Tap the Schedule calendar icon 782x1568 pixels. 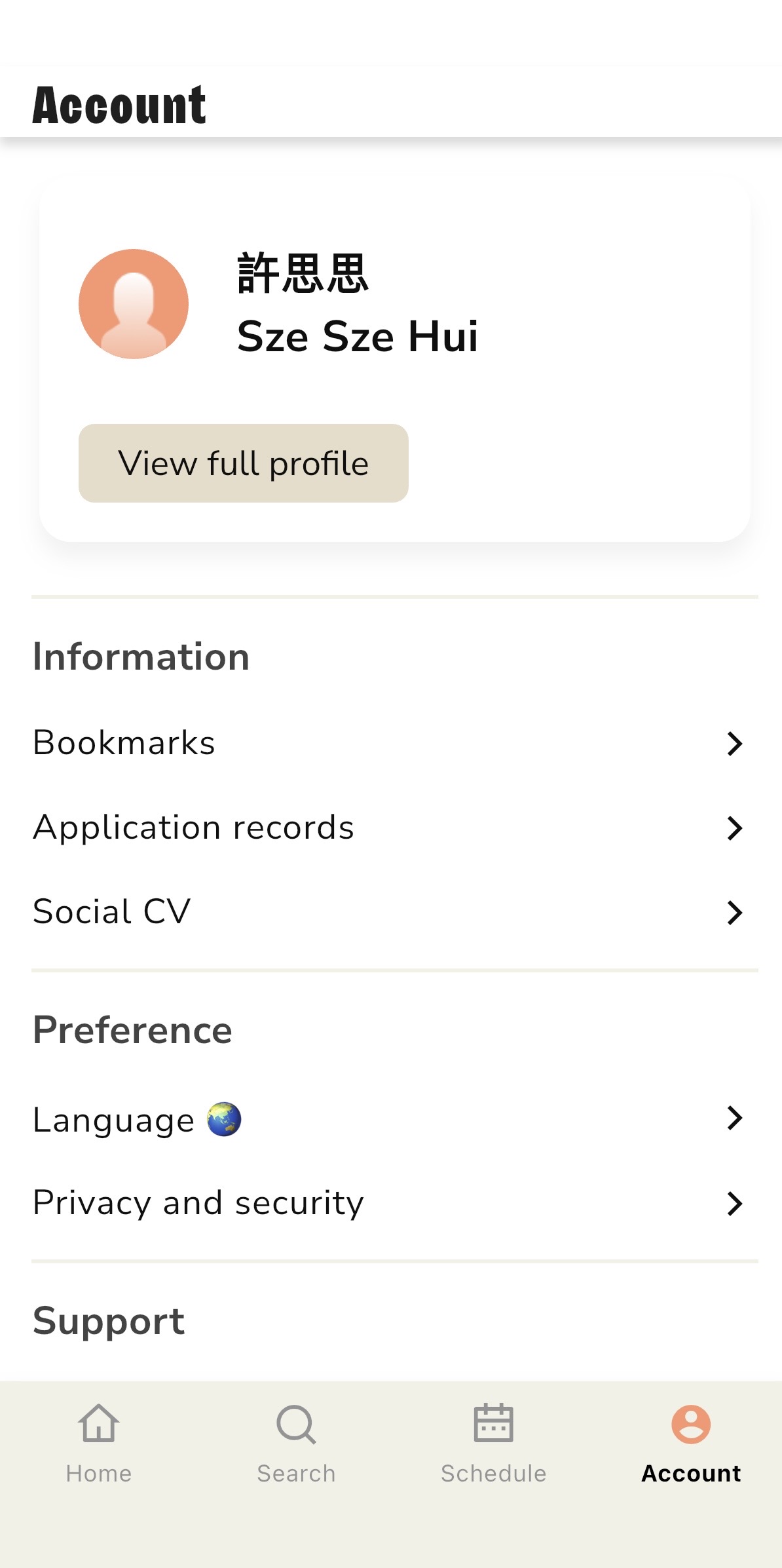pyautogui.click(x=493, y=1423)
